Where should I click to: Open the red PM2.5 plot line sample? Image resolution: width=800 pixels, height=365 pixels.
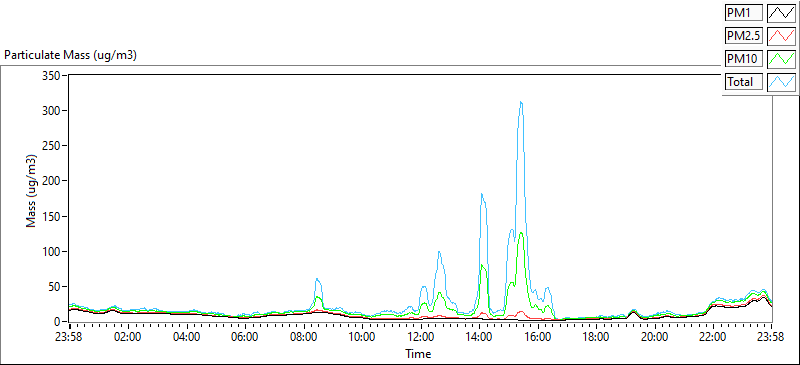pos(782,36)
